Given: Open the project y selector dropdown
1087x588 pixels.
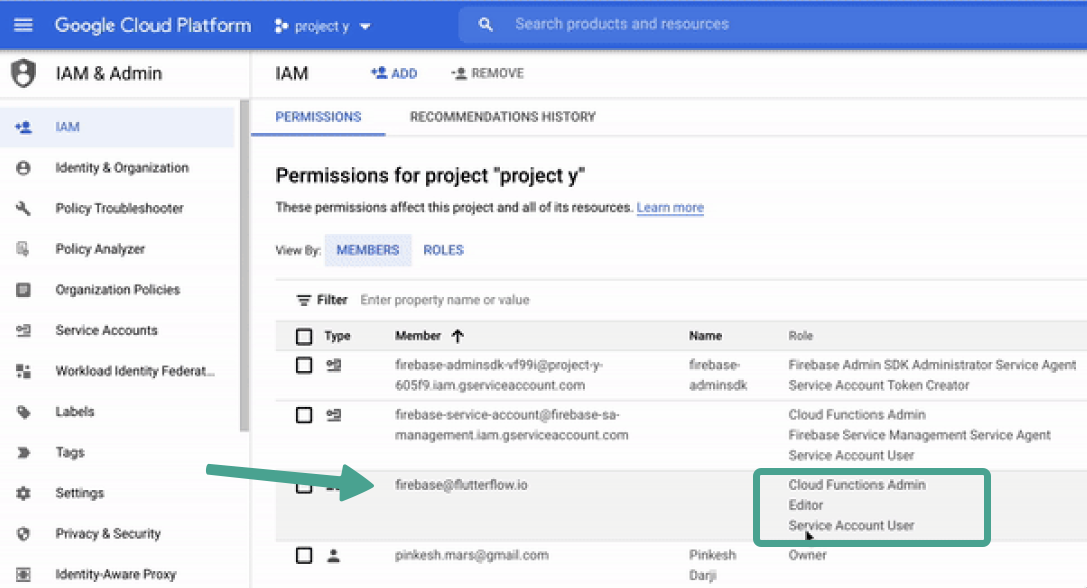Looking at the screenshot, I should coord(322,26).
